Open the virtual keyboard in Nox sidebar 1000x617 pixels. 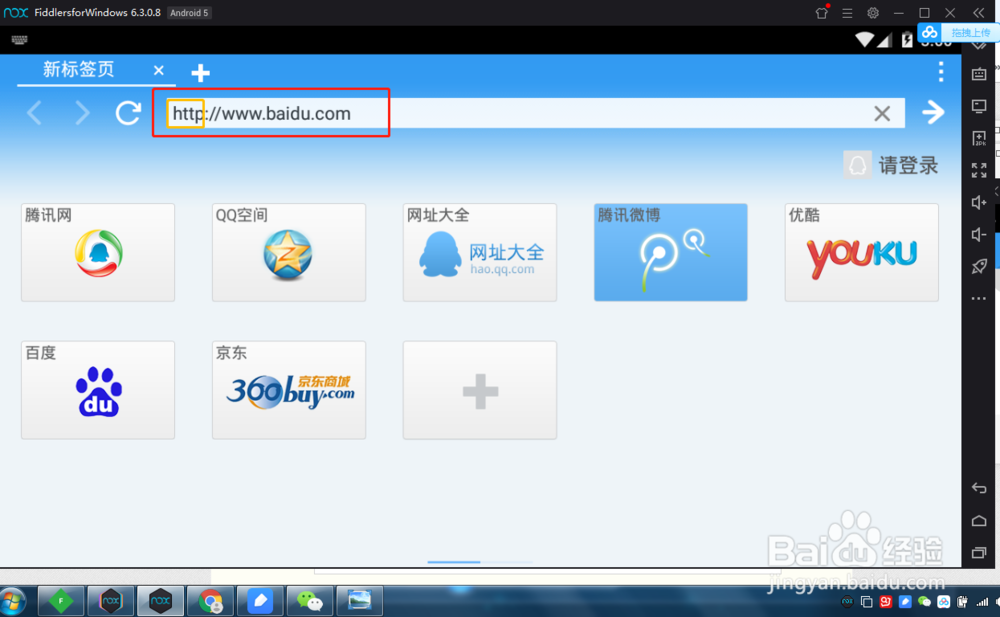(x=979, y=74)
